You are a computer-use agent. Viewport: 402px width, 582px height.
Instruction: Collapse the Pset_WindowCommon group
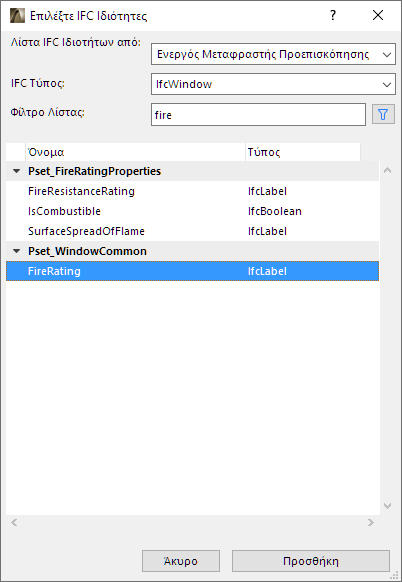pos(16,251)
